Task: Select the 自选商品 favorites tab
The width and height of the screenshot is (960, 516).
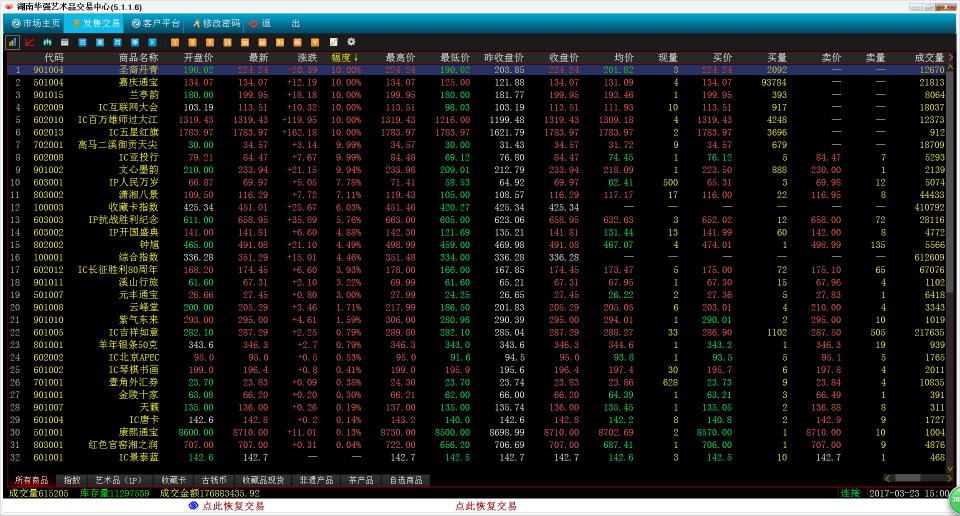Action: click(x=405, y=481)
